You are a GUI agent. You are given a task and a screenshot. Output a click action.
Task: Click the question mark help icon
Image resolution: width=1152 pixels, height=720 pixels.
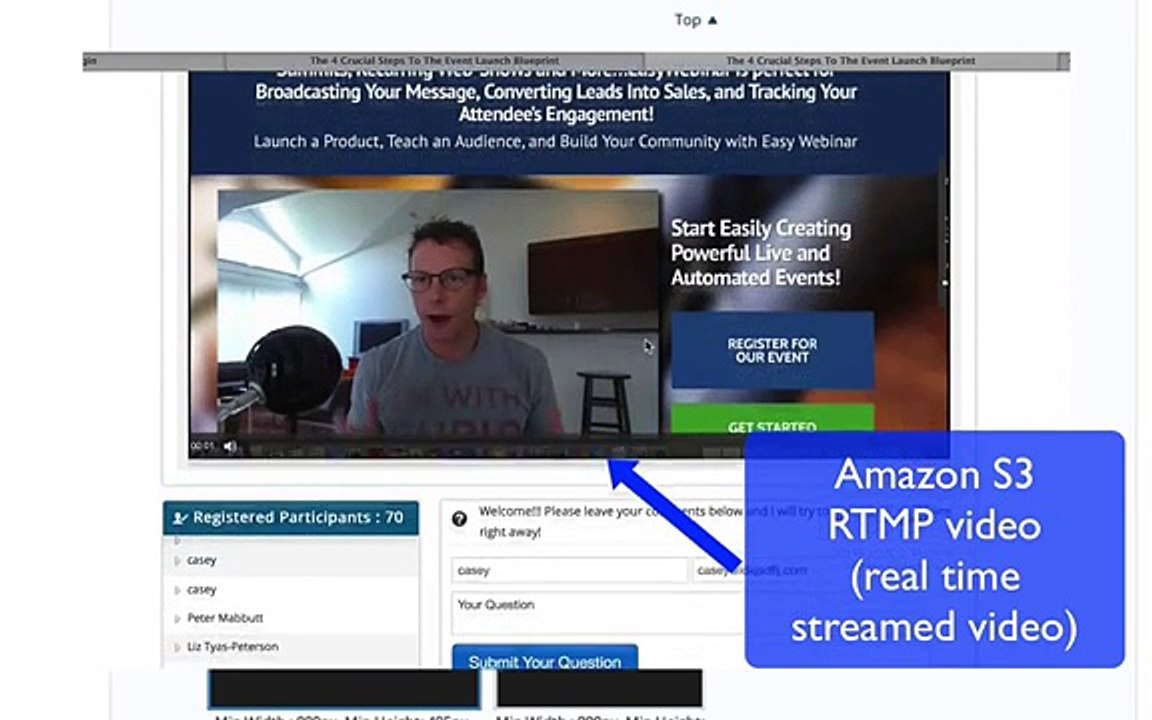[x=460, y=519]
